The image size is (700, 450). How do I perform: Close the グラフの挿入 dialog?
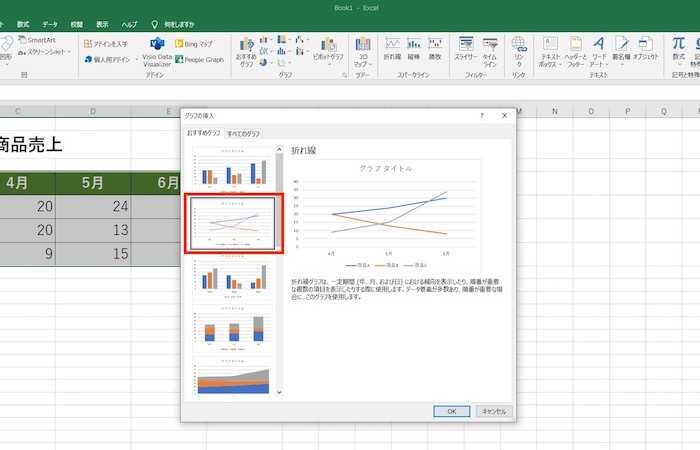point(504,116)
